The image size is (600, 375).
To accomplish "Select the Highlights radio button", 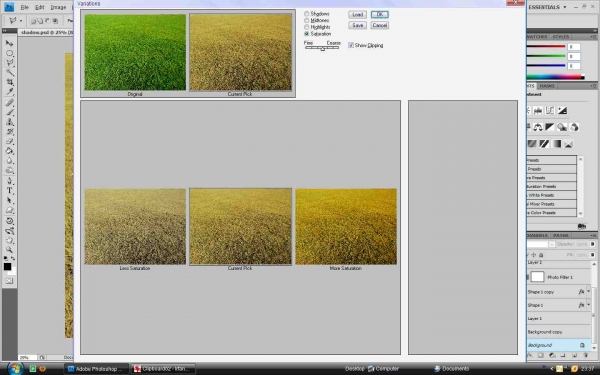I will coord(307,27).
